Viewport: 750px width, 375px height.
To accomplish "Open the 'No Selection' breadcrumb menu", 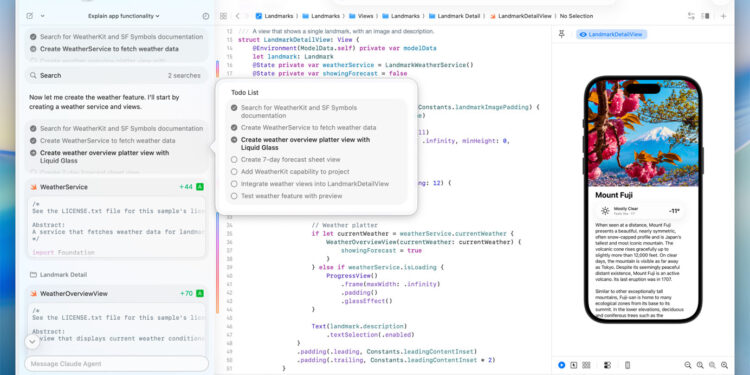I will click(x=576, y=16).
